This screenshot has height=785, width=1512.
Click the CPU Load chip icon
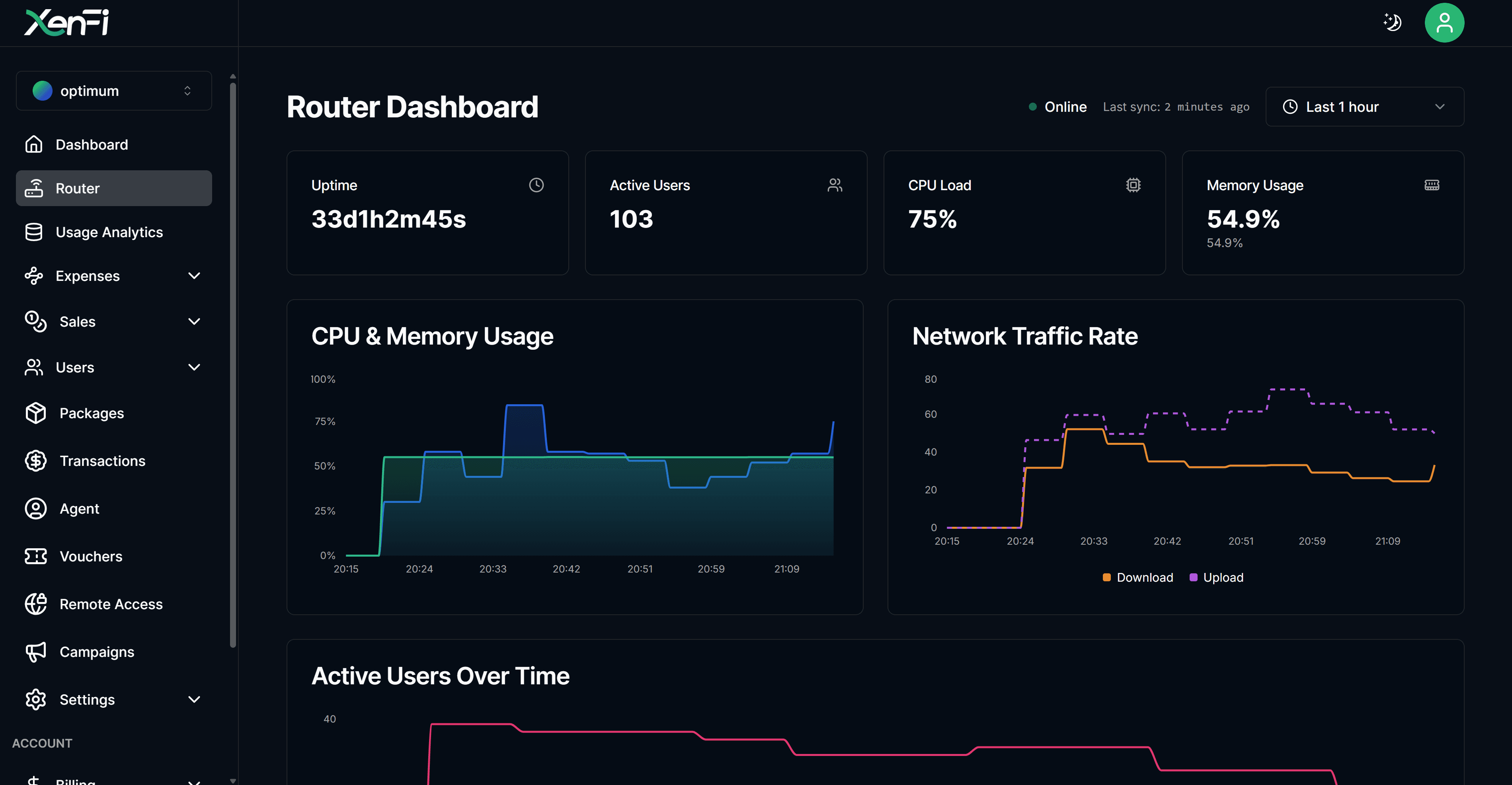pyautogui.click(x=1134, y=185)
